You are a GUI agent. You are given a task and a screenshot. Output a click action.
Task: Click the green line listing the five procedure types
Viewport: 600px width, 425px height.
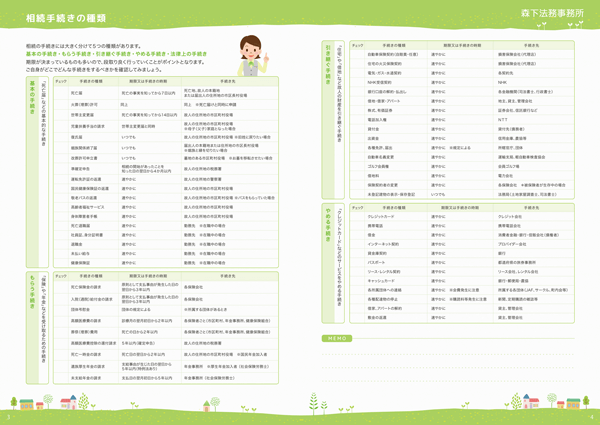(116, 54)
